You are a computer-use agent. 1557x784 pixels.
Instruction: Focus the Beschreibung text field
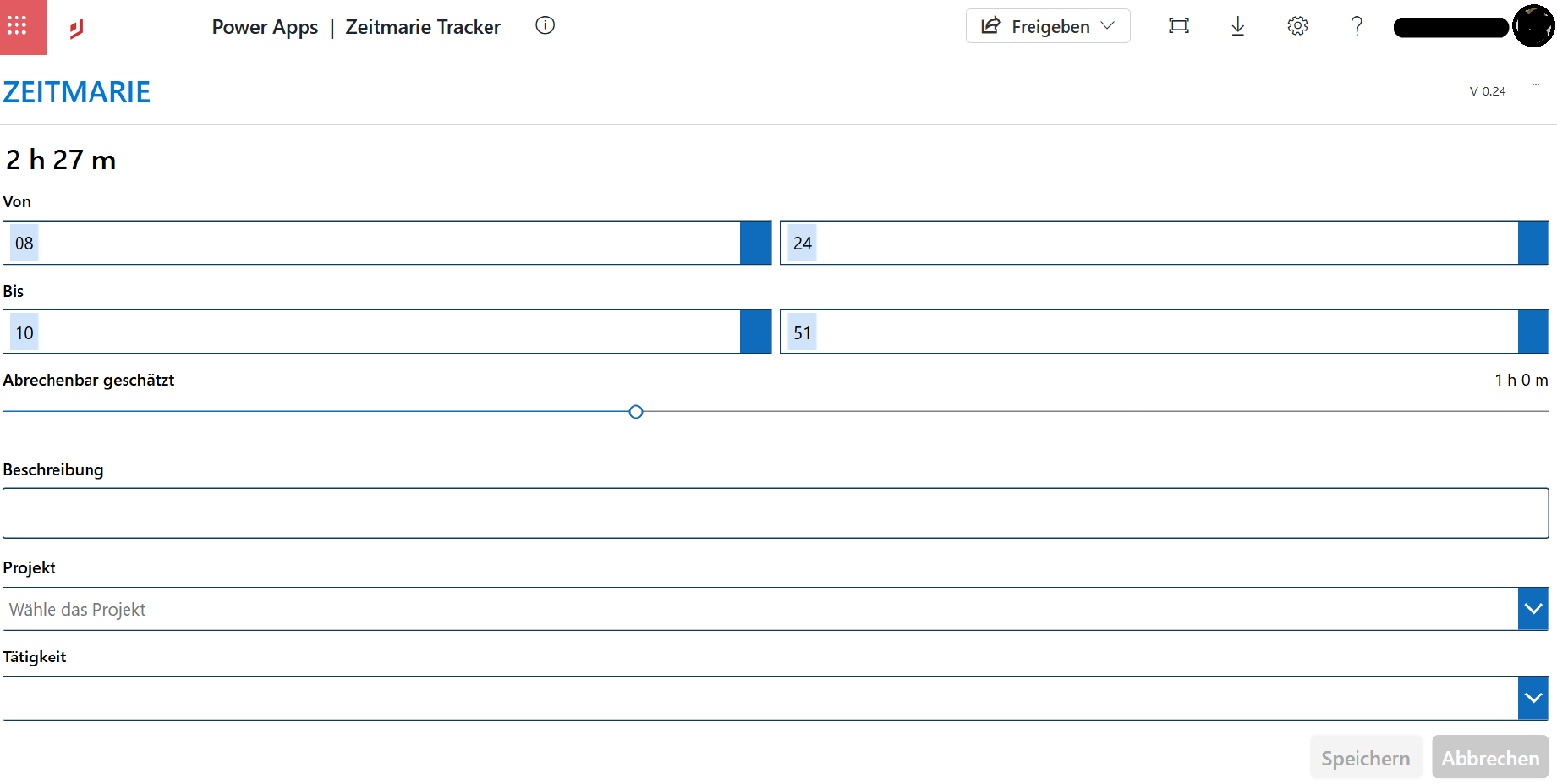coord(776,513)
